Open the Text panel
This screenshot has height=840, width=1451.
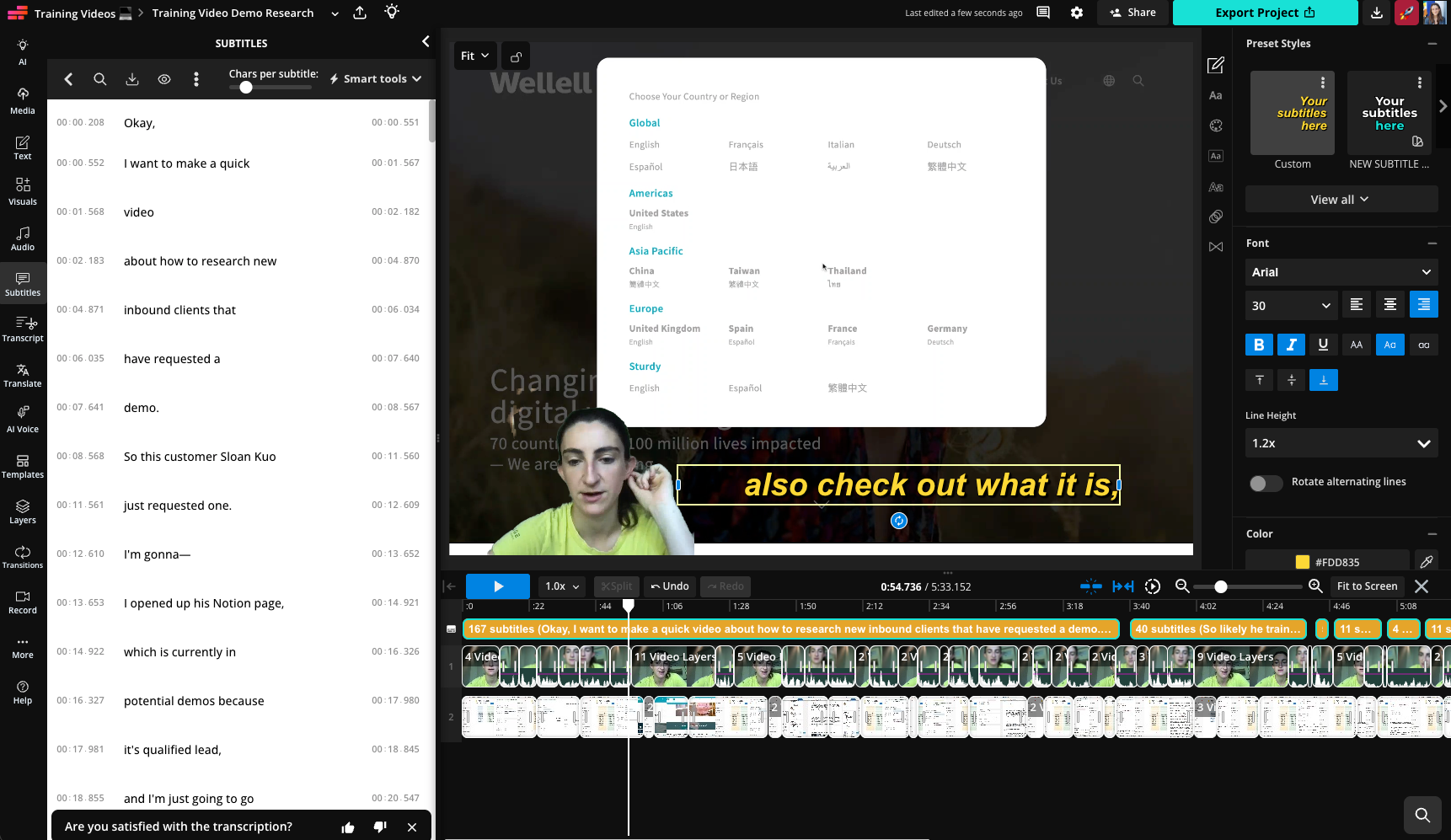pyautogui.click(x=23, y=147)
